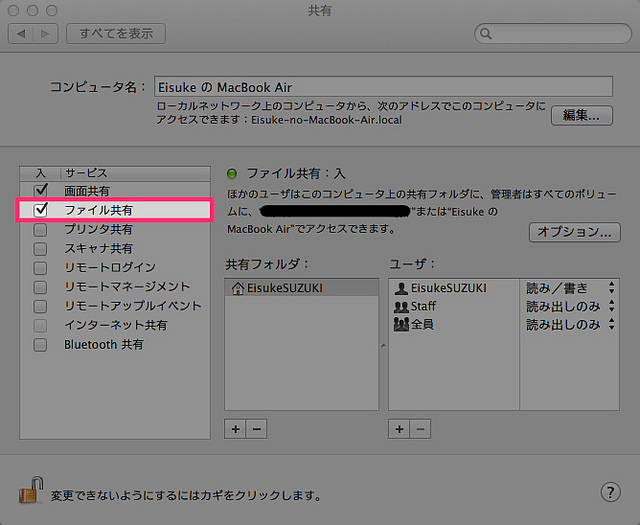Open permission popup for EisukeSUZUKI 読み/書き
The height and width of the screenshot is (525, 640).
pos(570,288)
